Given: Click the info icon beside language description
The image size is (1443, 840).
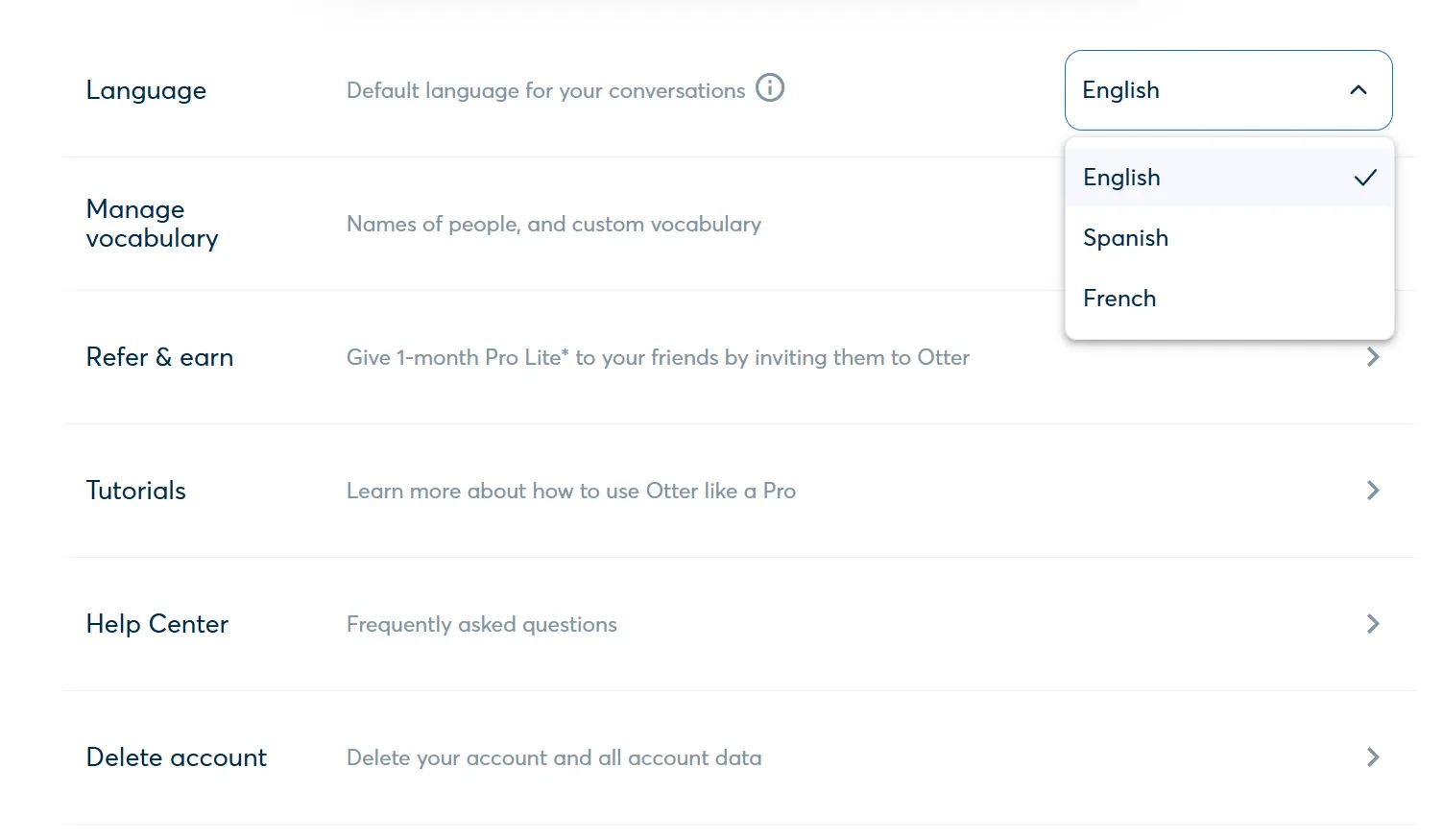Looking at the screenshot, I should coord(770,88).
